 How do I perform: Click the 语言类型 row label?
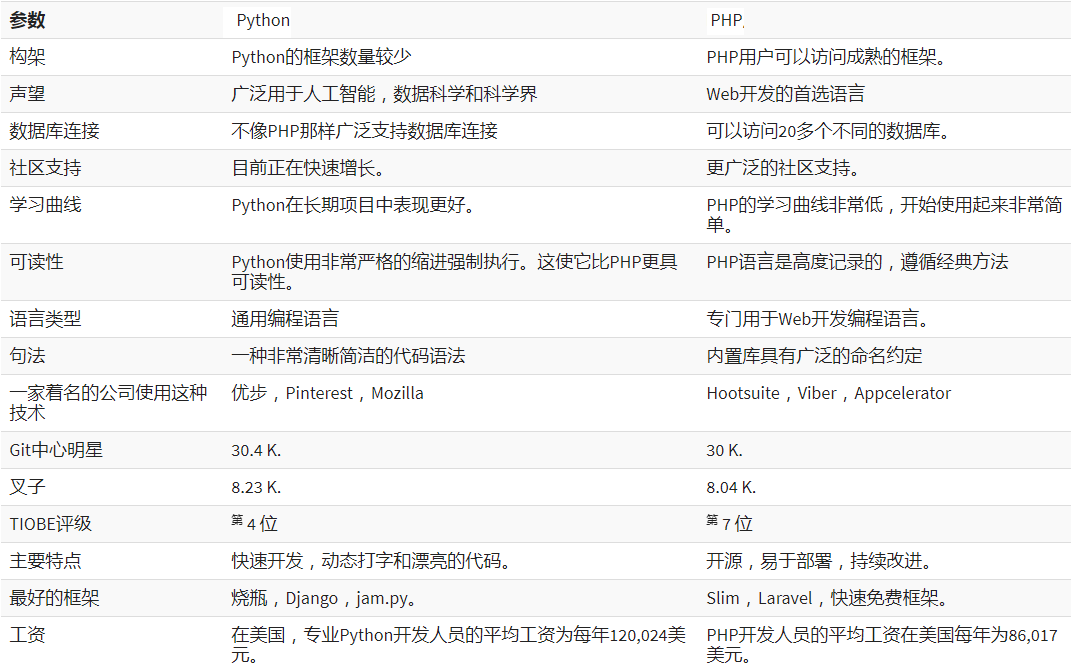[45, 319]
